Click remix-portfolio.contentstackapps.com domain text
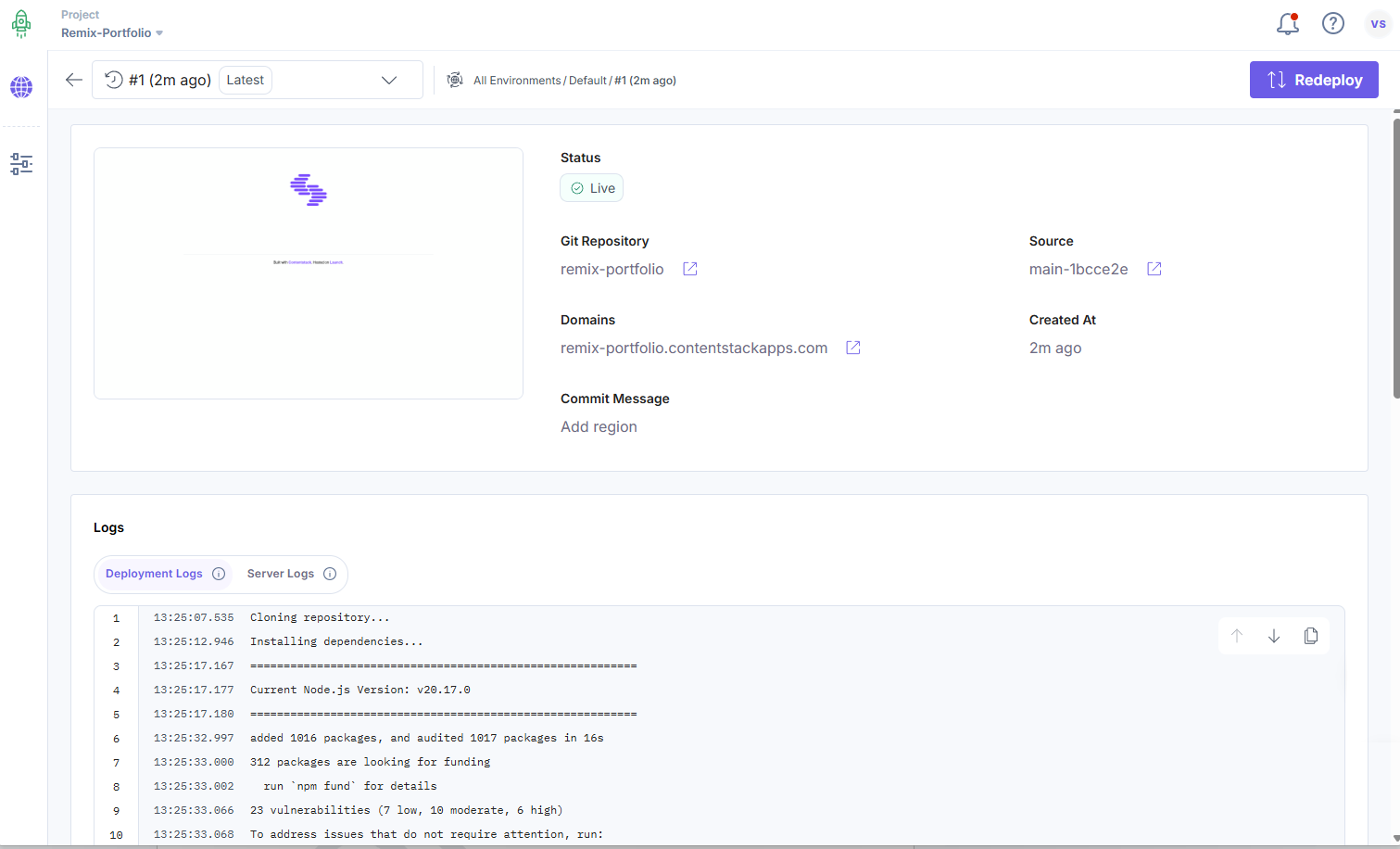The height and width of the screenshot is (849, 1400). [x=694, y=348]
